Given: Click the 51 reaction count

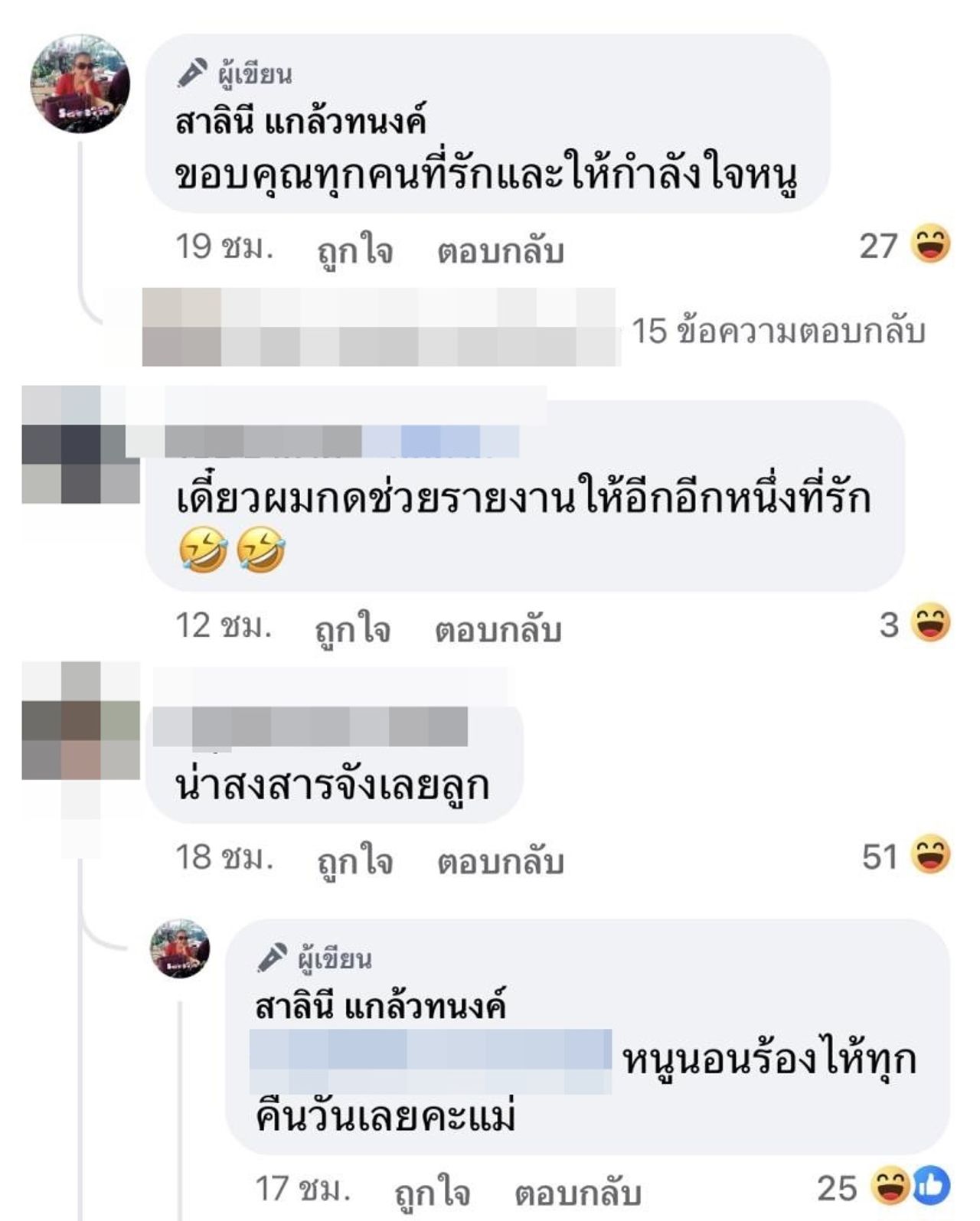Looking at the screenshot, I should click(880, 856).
